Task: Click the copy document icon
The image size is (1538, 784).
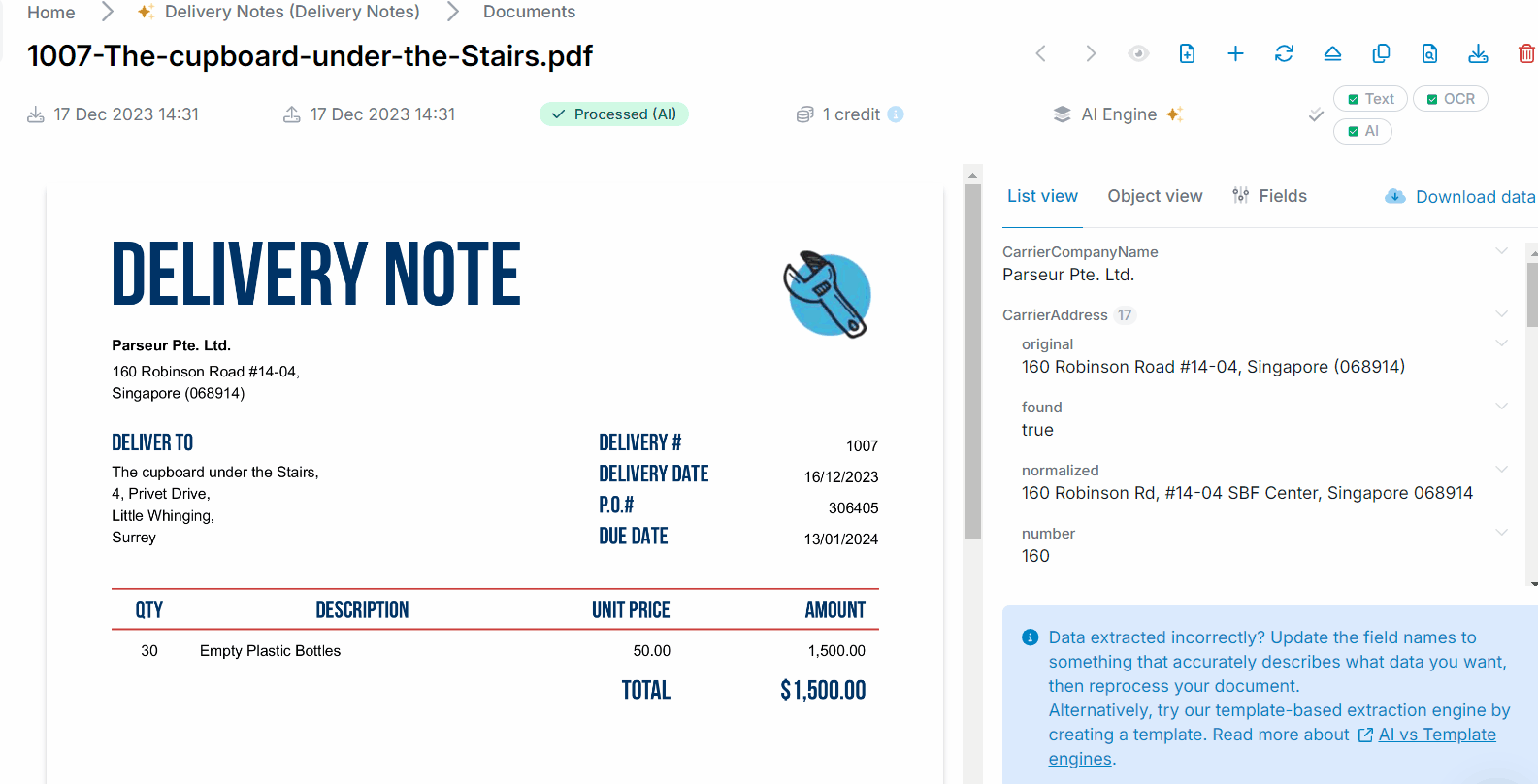Action: point(1381,53)
